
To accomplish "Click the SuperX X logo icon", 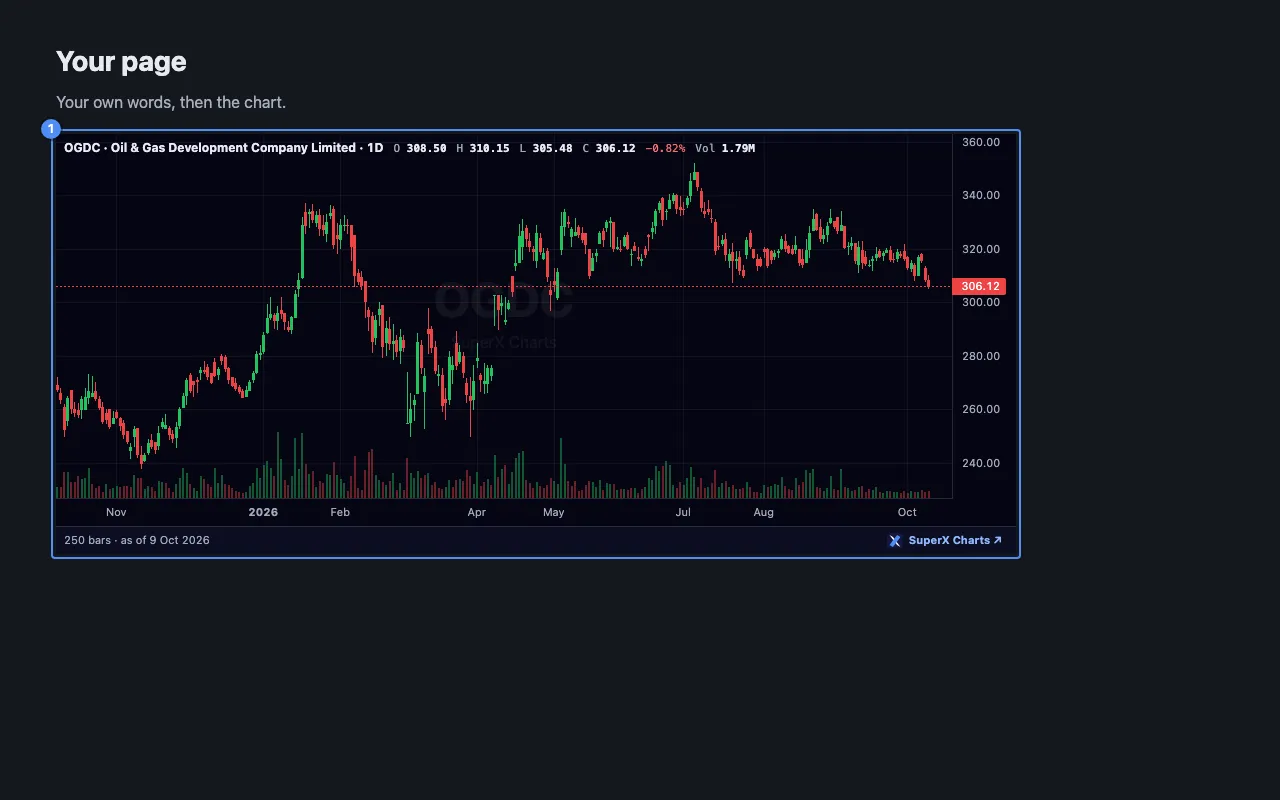I will pos(895,541).
